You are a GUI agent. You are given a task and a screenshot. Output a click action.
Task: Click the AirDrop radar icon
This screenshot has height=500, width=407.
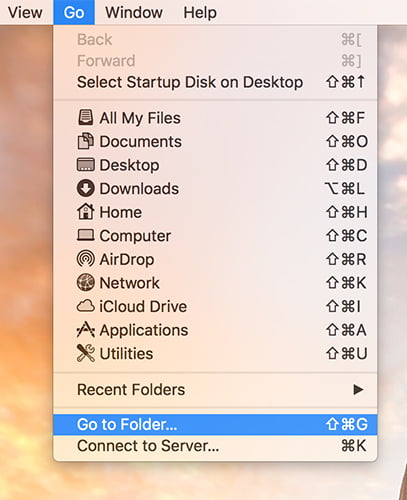point(86,259)
